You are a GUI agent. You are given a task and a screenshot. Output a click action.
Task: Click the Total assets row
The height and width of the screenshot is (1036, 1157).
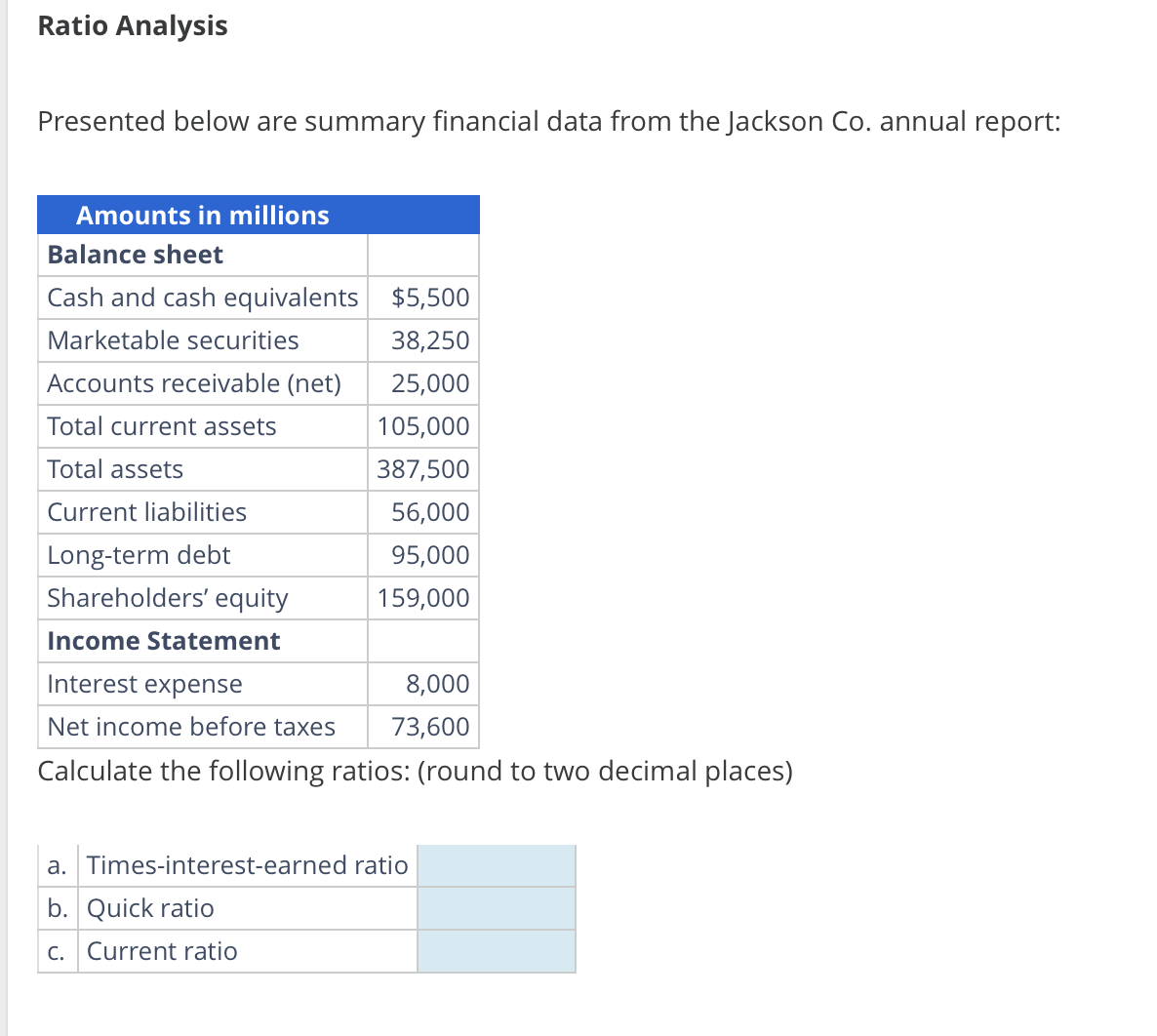114,469
